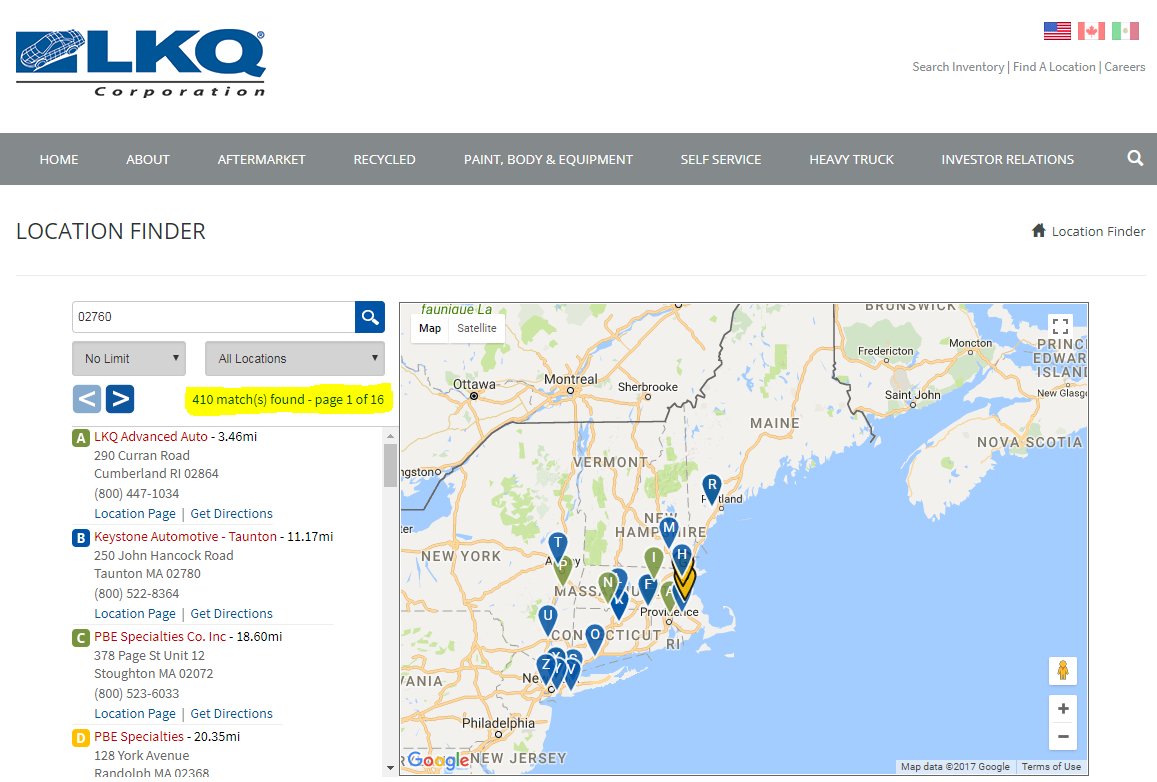
Task: Click green map marker I
Action: pos(653,562)
